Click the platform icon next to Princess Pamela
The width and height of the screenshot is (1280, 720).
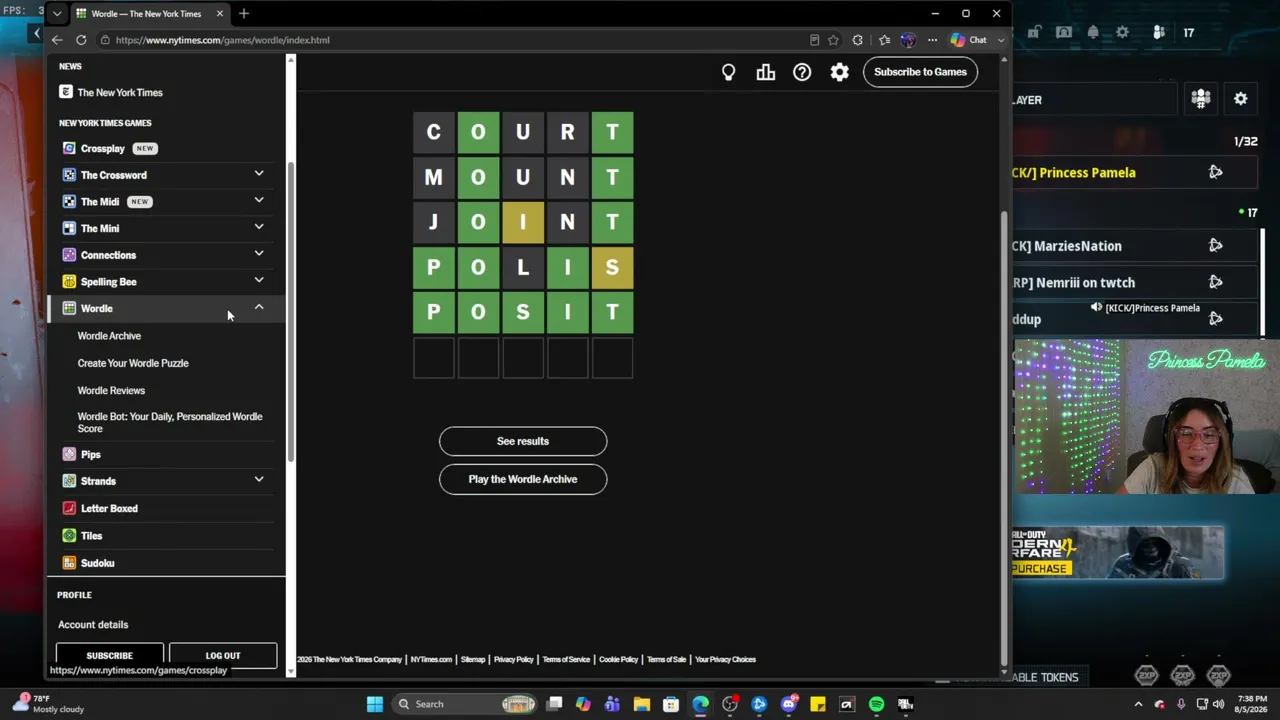click(1215, 172)
